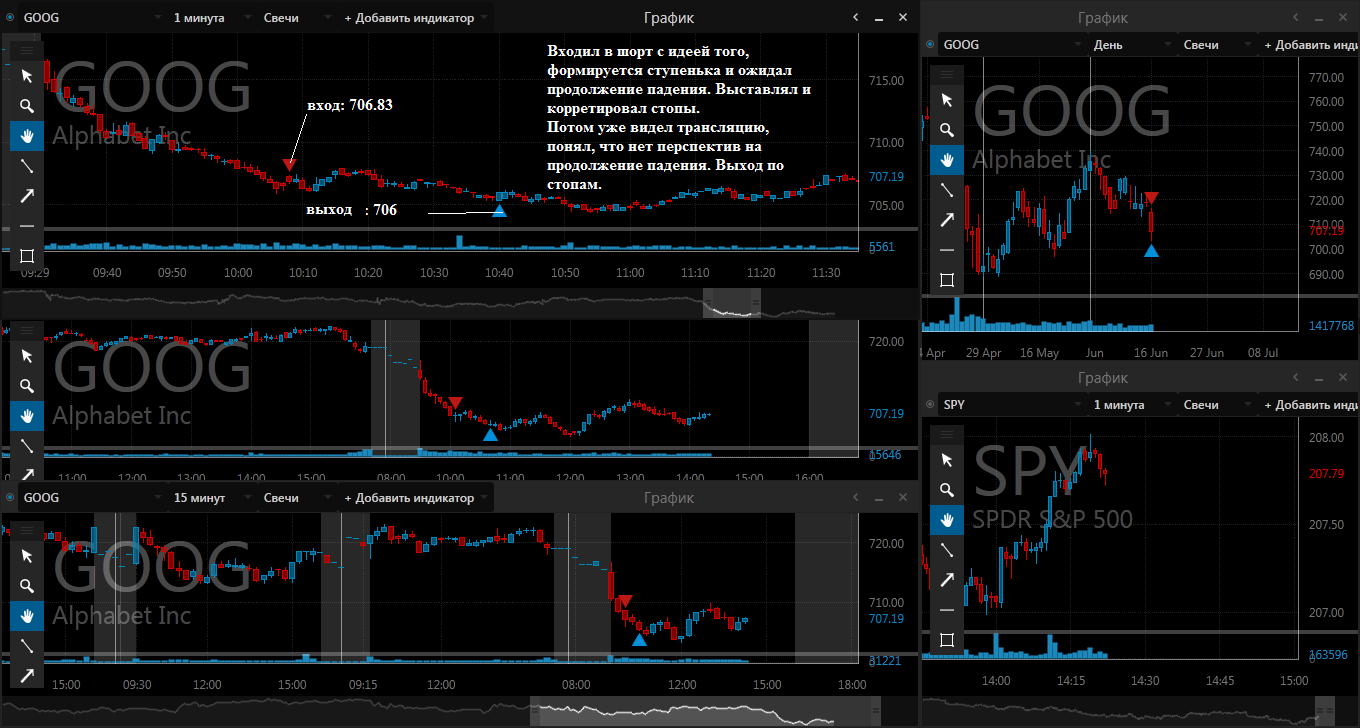Screen dimensions: 1360x728
Task: Select the zoom magnifier in GOOG 1-minute chart
Action: click(27, 106)
